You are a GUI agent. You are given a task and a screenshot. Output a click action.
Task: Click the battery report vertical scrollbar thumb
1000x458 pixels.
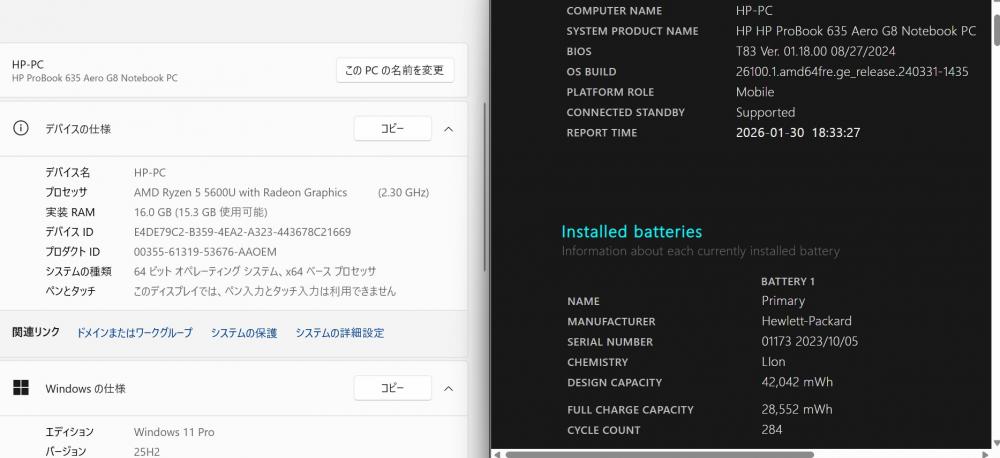[996, 30]
